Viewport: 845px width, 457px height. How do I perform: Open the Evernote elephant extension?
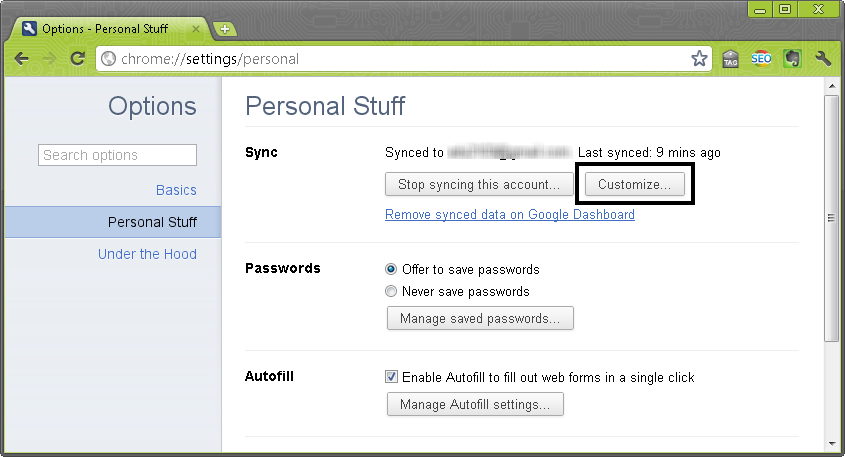point(792,58)
